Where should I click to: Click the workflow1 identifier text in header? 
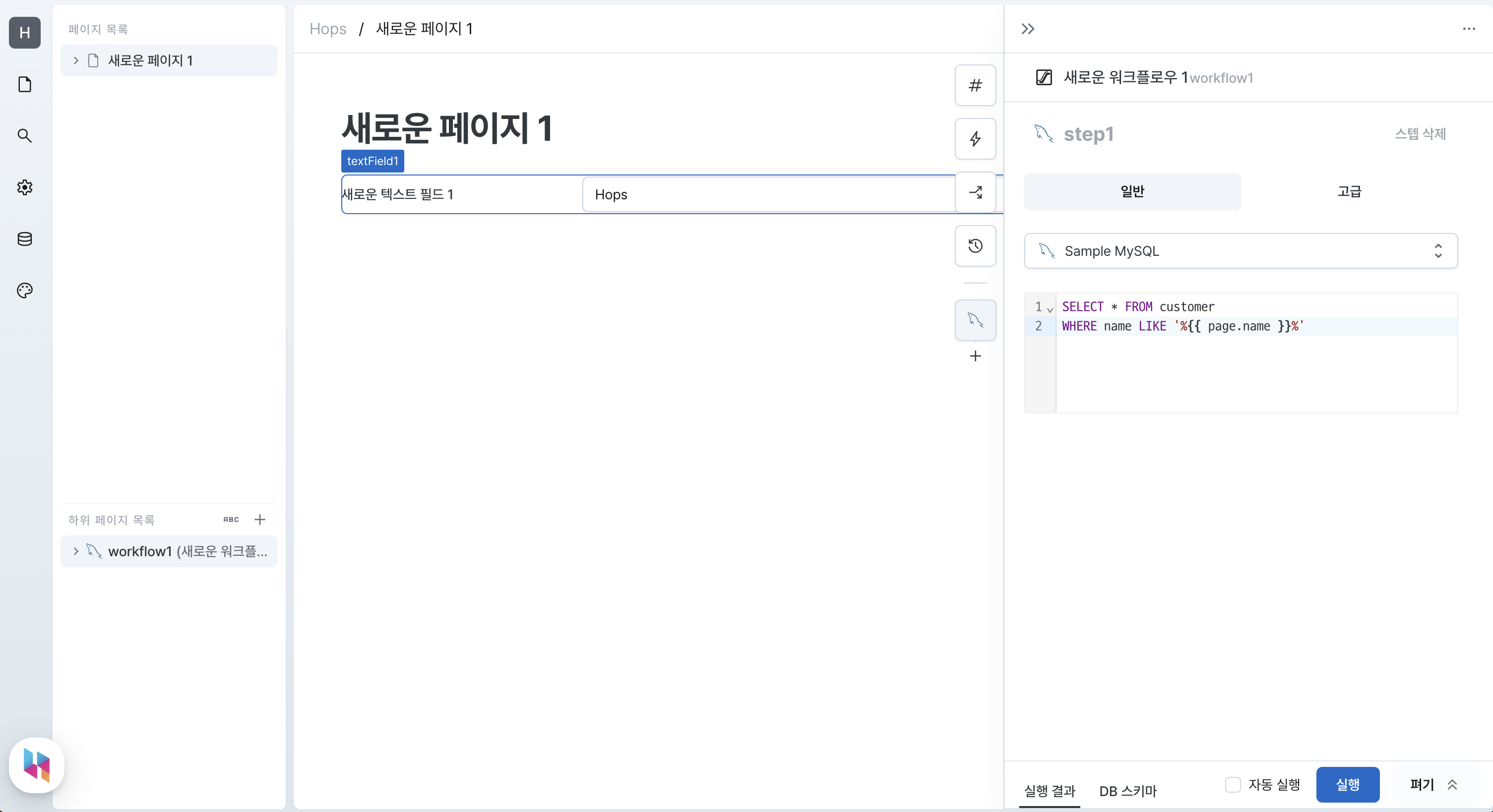[x=1221, y=78]
